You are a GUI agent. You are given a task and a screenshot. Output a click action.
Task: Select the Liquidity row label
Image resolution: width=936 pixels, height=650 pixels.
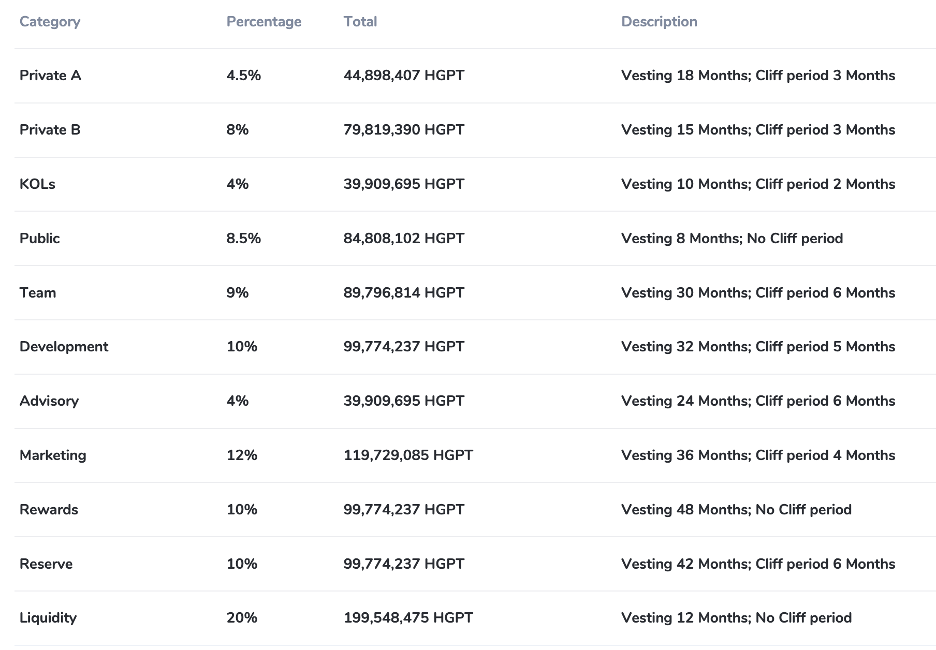click(48, 618)
